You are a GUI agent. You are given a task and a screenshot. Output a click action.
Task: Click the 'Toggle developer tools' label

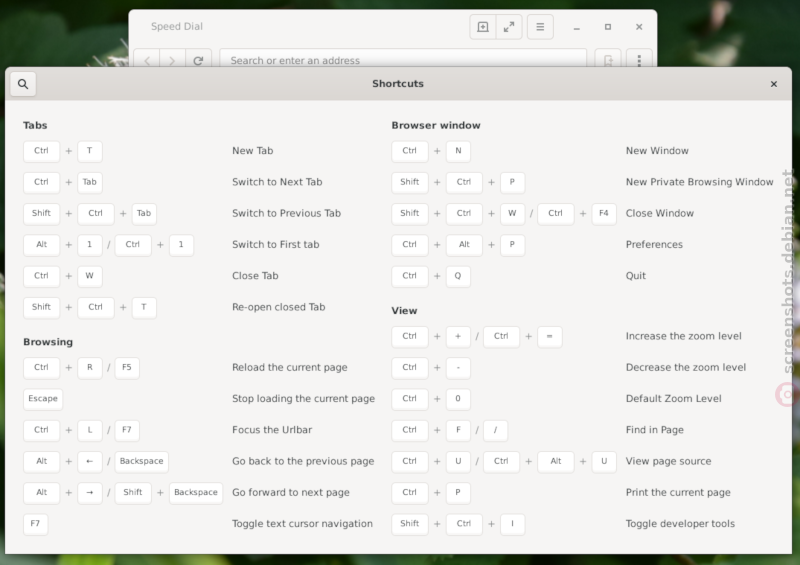pyautogui.click(x=680, y=524)
